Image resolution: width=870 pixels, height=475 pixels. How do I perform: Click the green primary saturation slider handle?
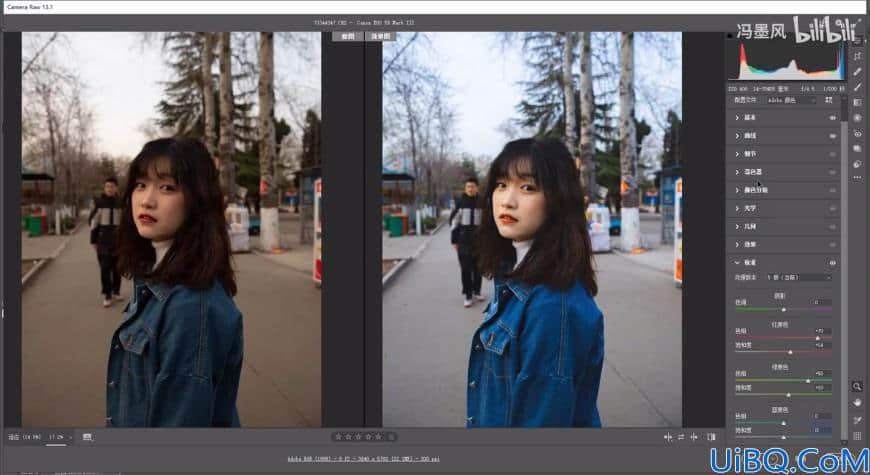788,395
